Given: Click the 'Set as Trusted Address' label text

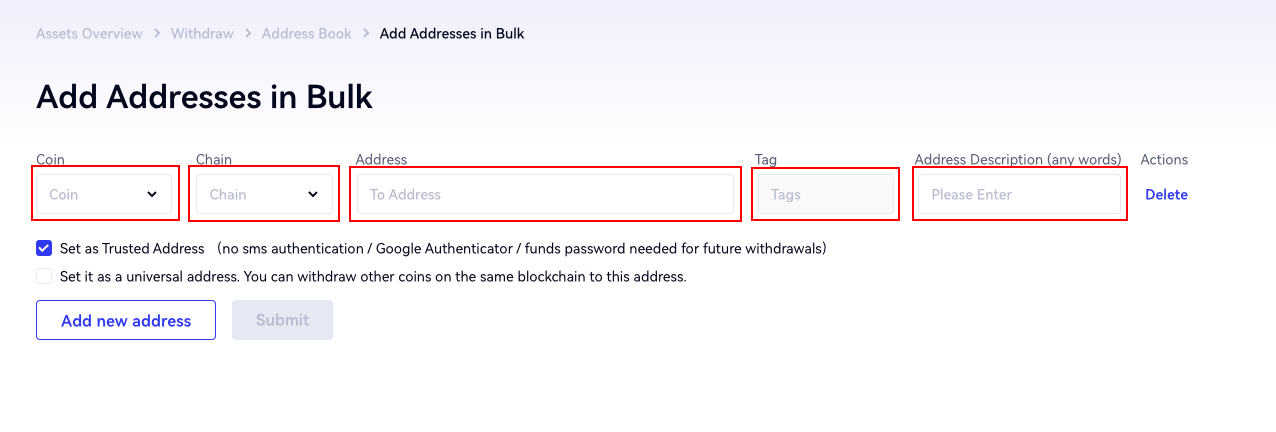Looking at the screenshot, I should [132, 248].
